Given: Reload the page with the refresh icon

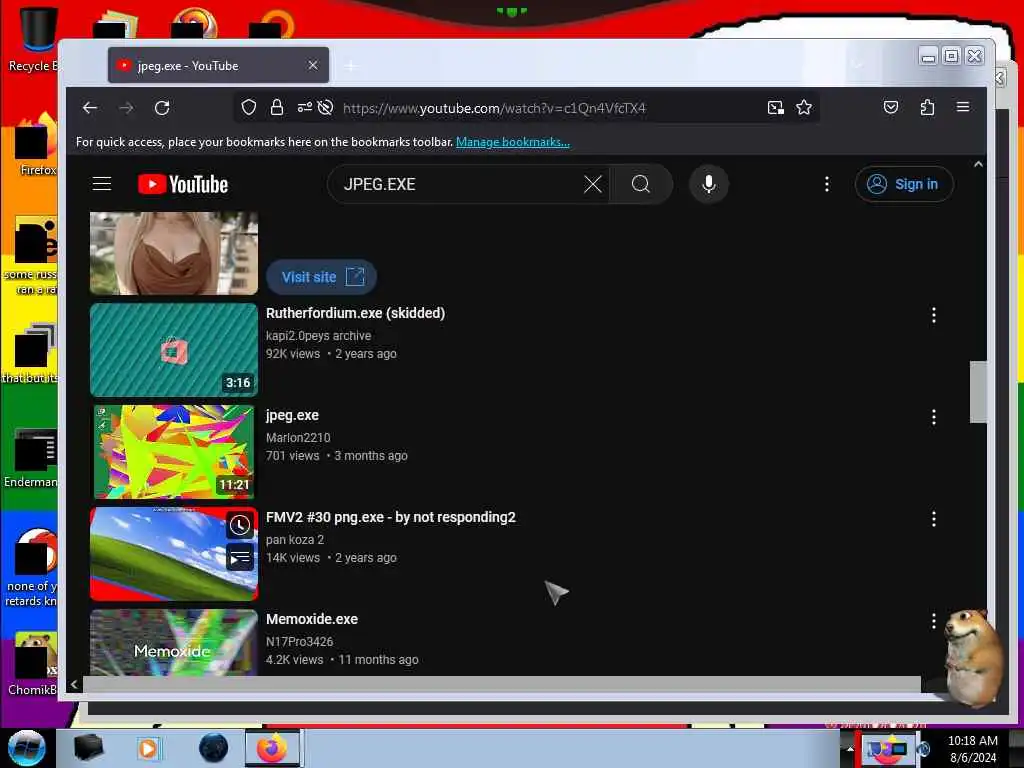Looking at the screenshot, I should pyautogui.click(x=162, y=108).
